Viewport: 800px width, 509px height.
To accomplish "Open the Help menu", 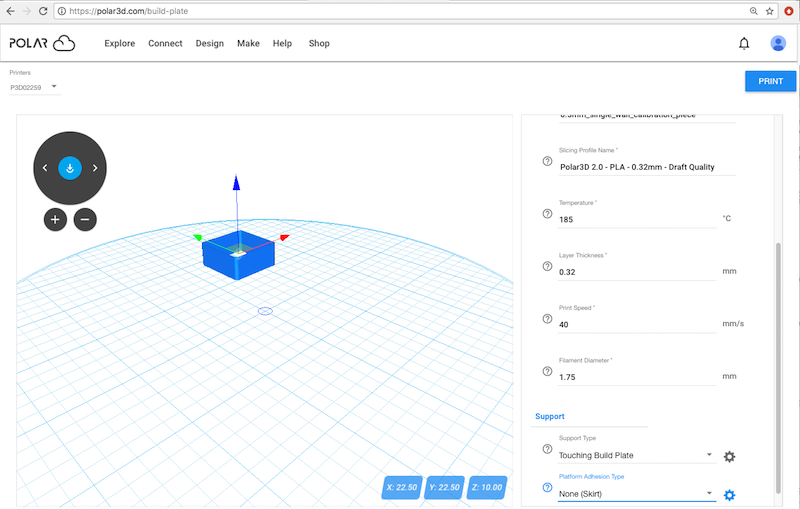I will pos(282,43).
